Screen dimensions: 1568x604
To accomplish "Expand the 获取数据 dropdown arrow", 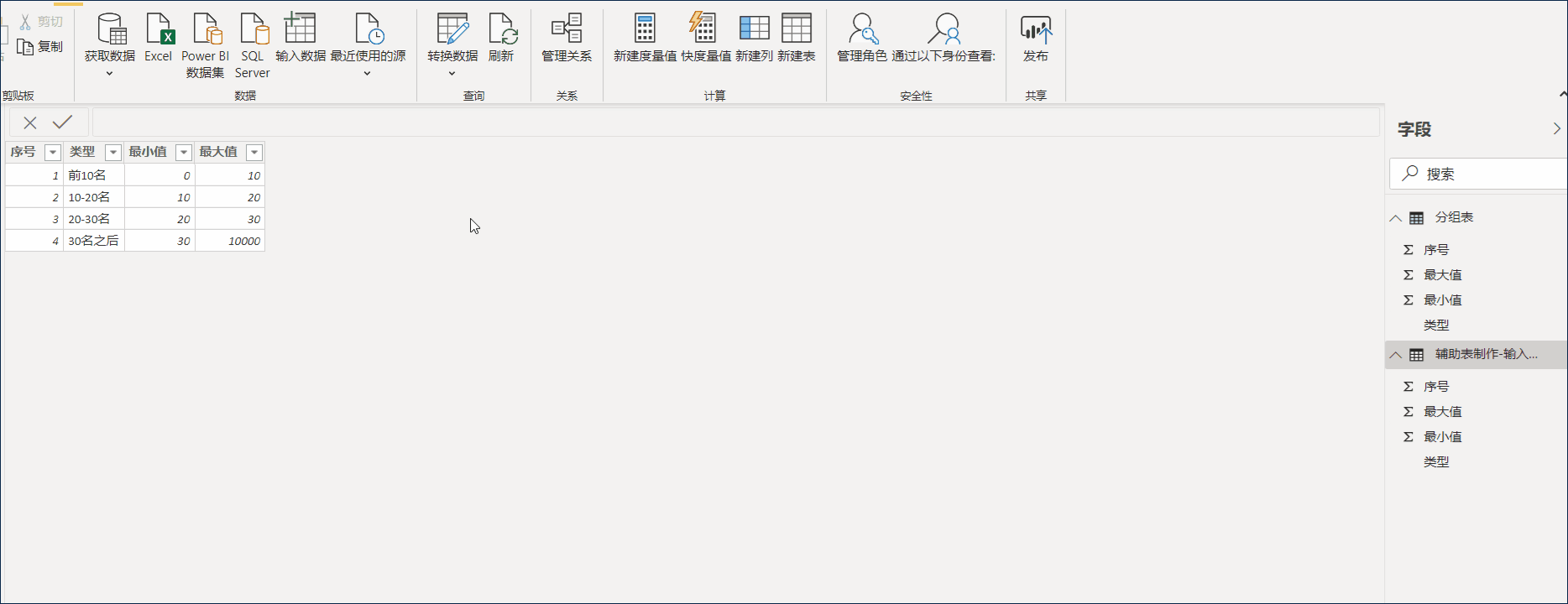I will click(x=109, y=74).
